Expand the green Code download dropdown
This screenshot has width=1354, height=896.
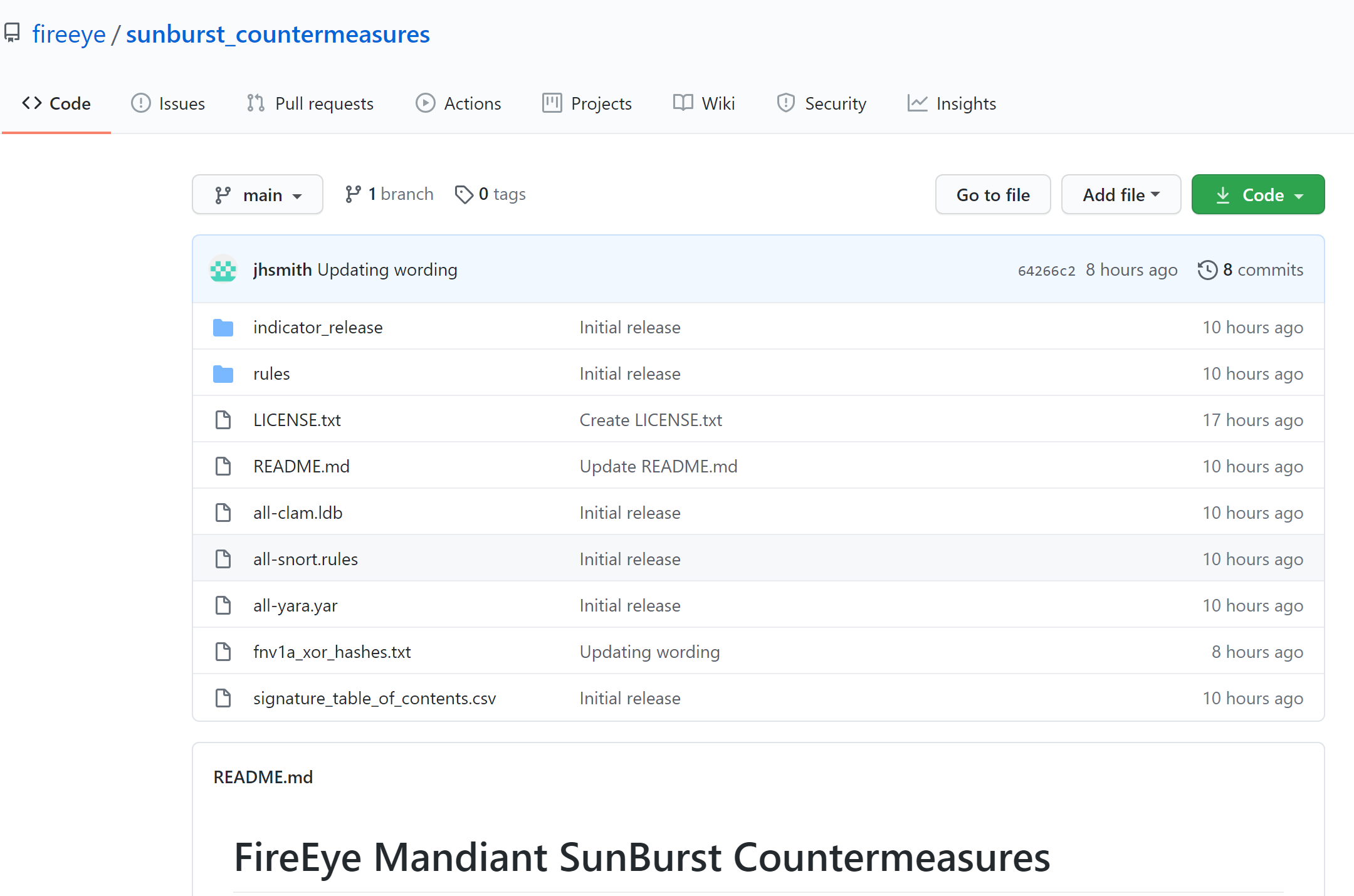pos(1258,195)
